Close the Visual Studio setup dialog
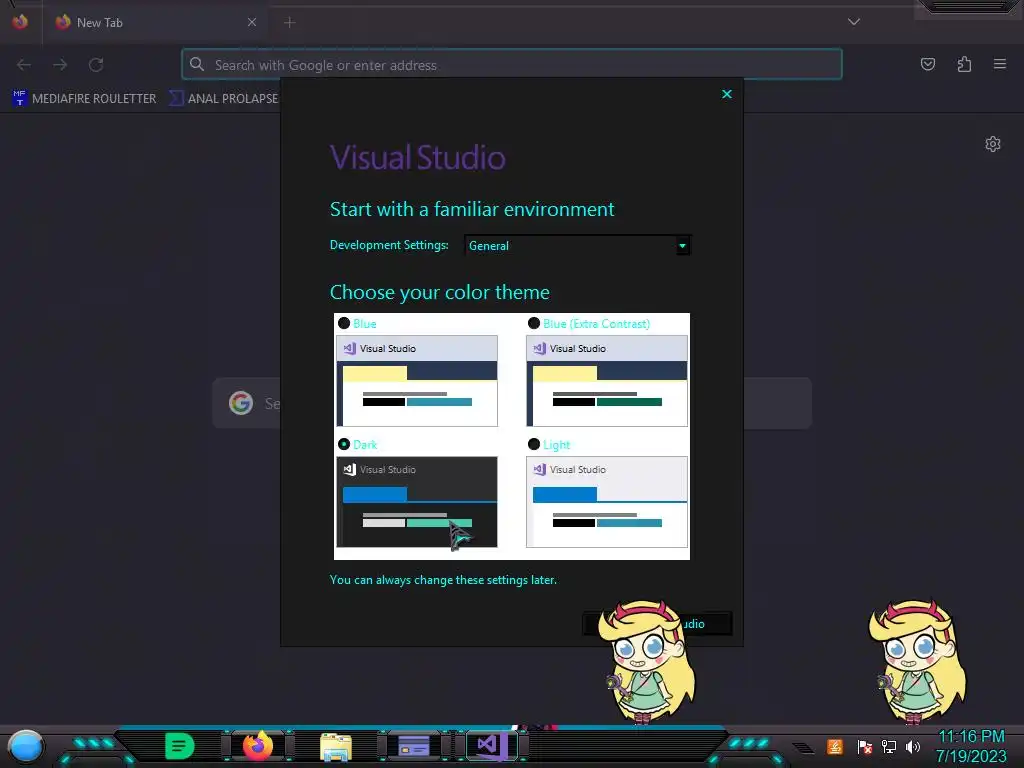The image size is (1024, 768). 727,94
